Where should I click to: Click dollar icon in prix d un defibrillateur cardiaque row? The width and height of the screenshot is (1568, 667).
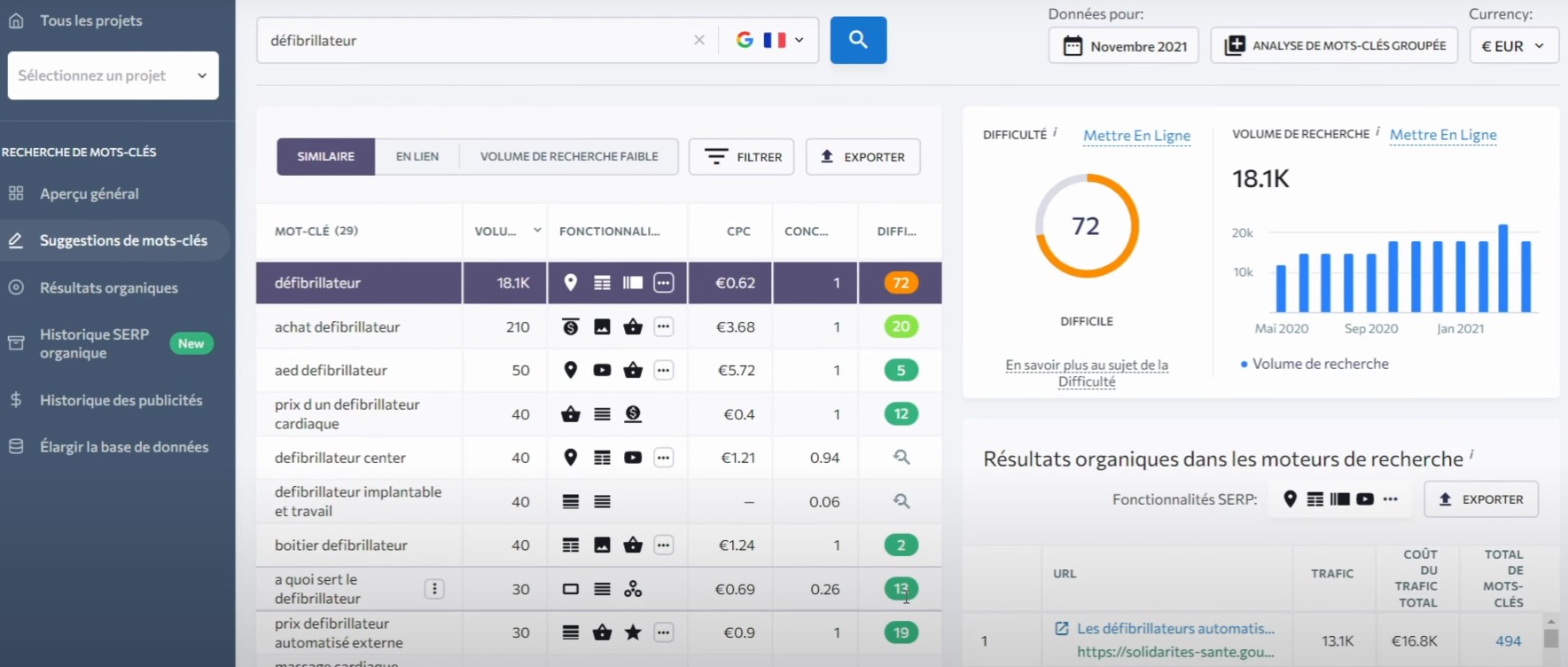(x=633, y=414)
